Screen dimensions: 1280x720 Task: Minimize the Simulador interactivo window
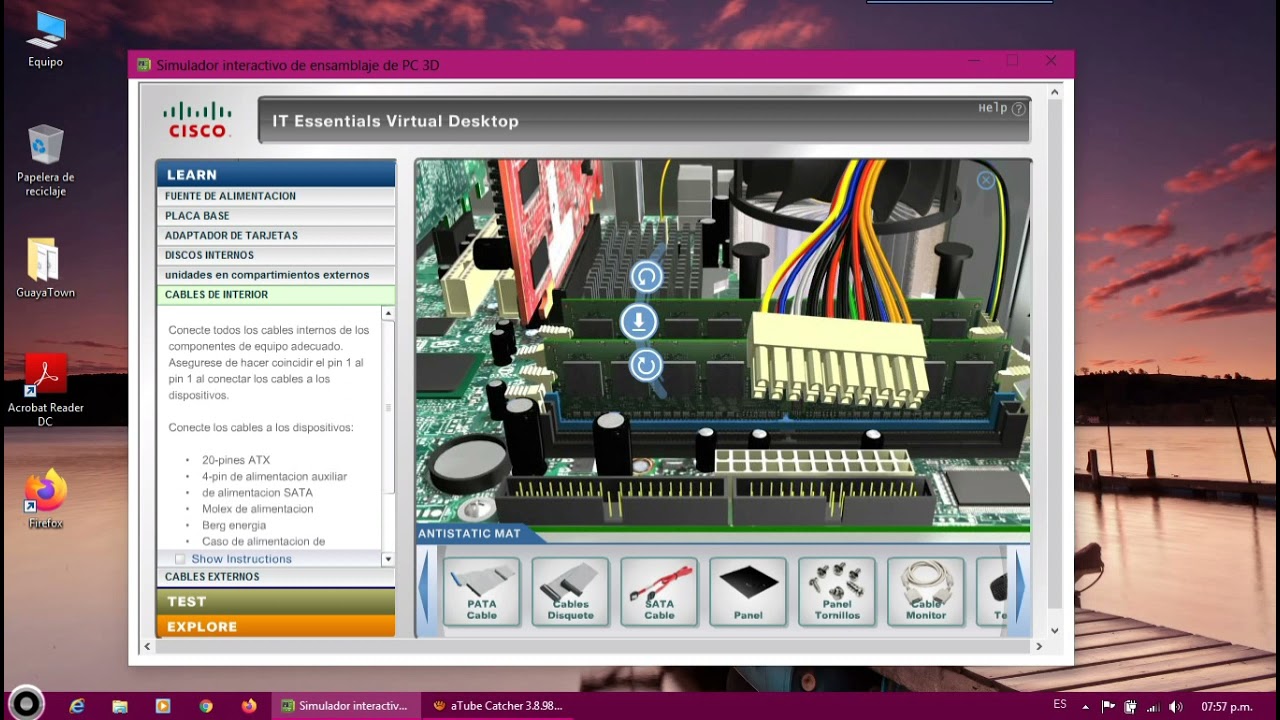pyautogui.click(x=974, y=61)
